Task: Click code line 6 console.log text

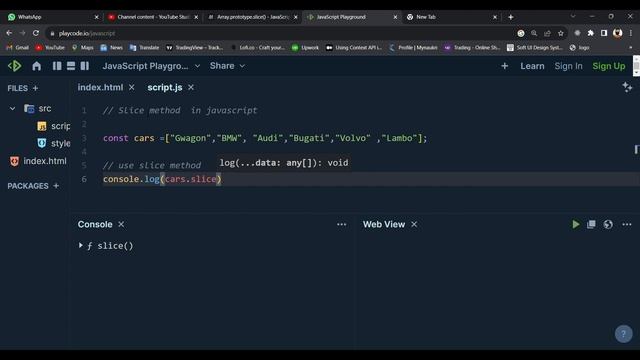Action: tap(162, 179)
